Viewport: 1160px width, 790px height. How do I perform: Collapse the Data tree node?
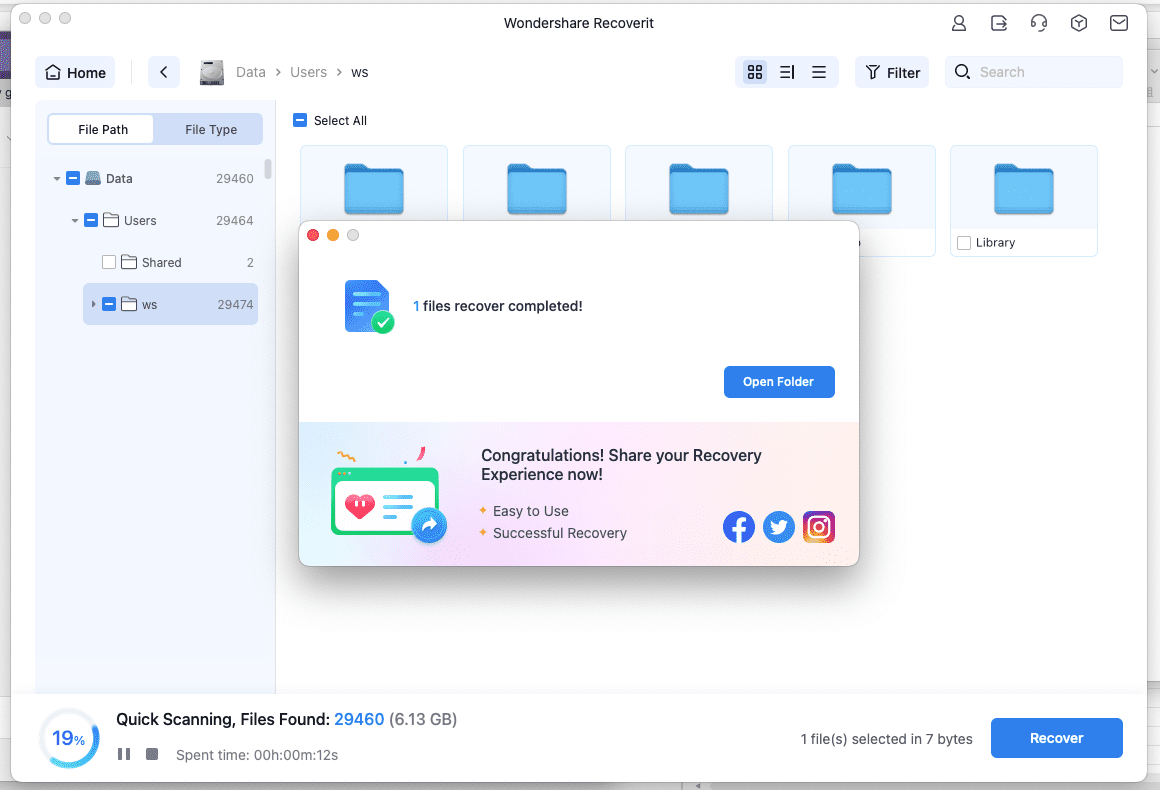tap(57, 179)
